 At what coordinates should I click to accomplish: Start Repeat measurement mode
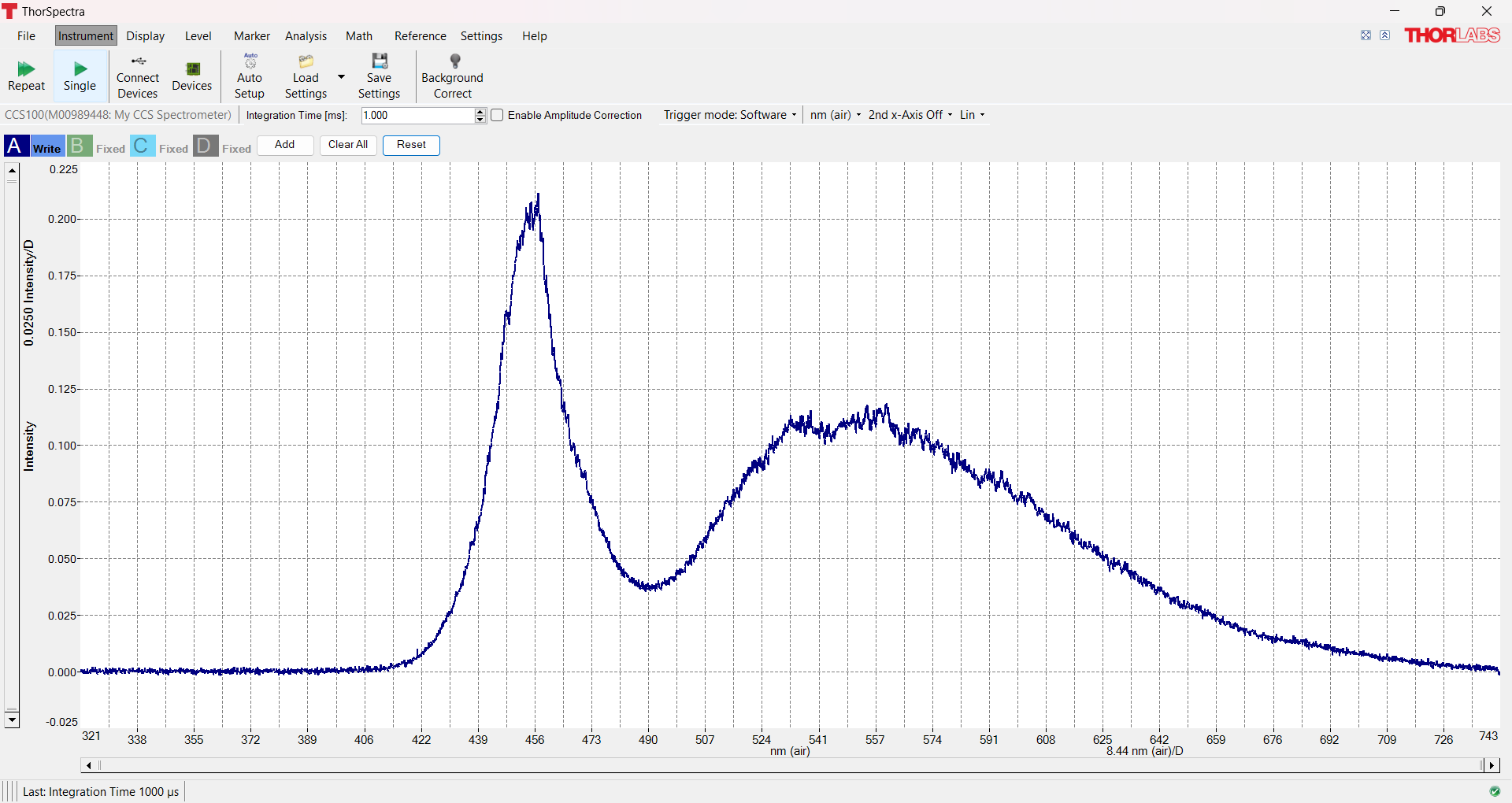point(26,76)
